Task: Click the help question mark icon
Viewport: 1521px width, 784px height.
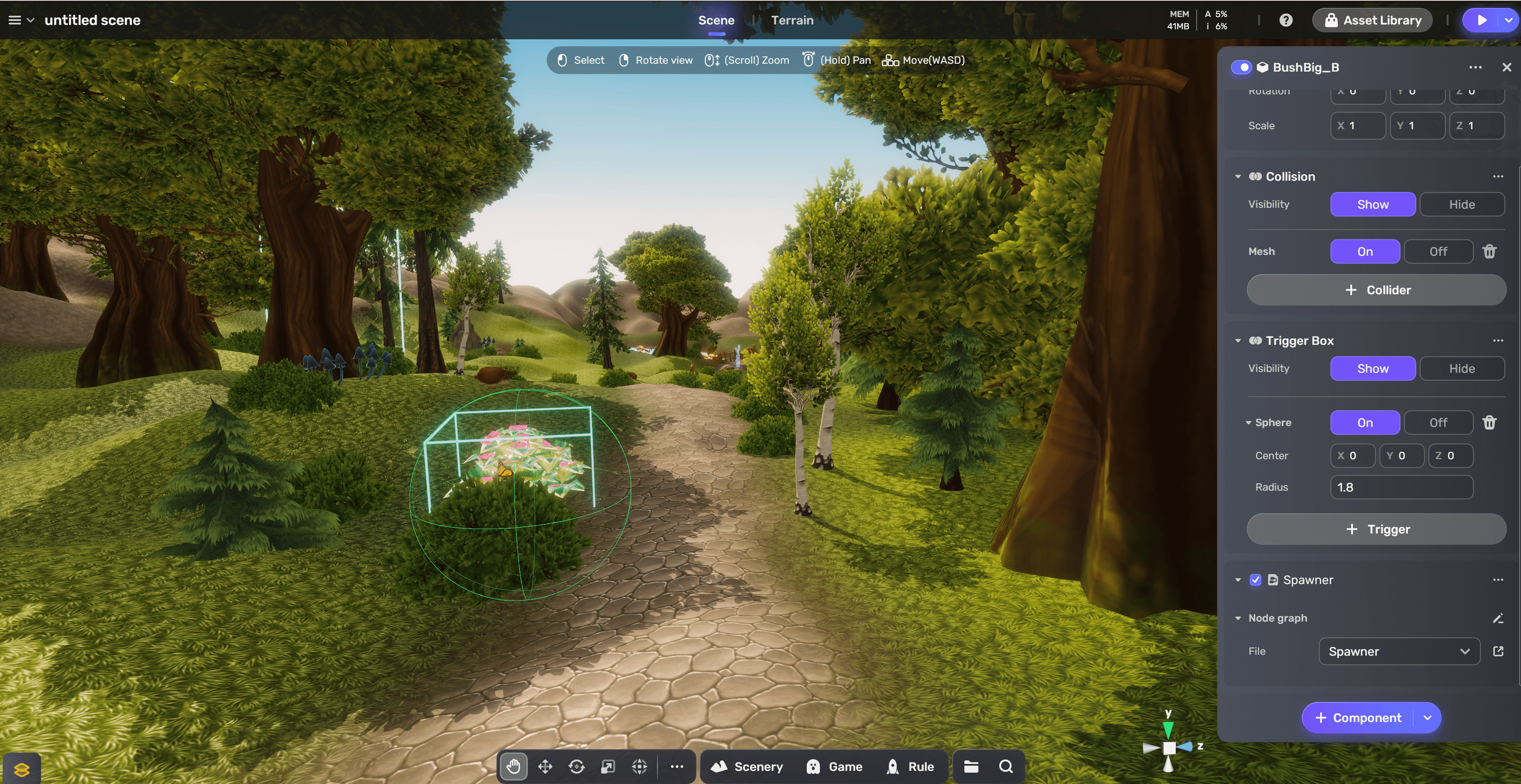Action: click(1285, 20)
